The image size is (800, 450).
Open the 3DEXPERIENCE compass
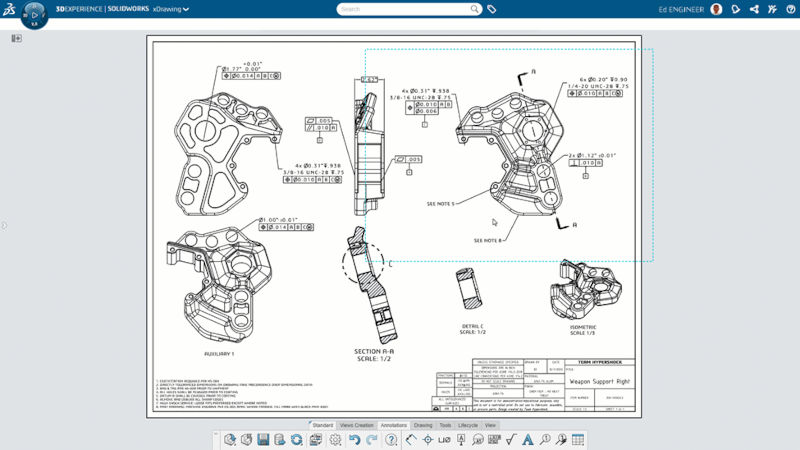34,15
